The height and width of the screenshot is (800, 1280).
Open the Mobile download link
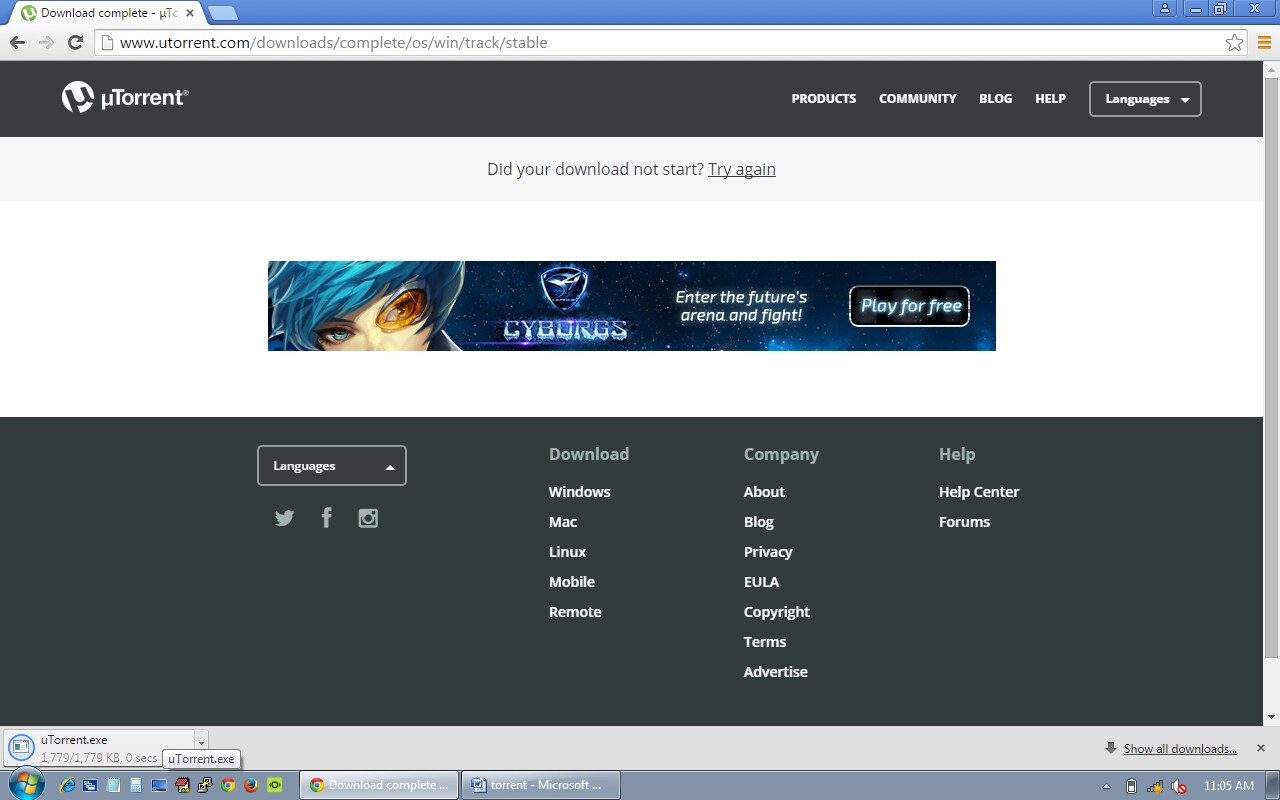572,582
